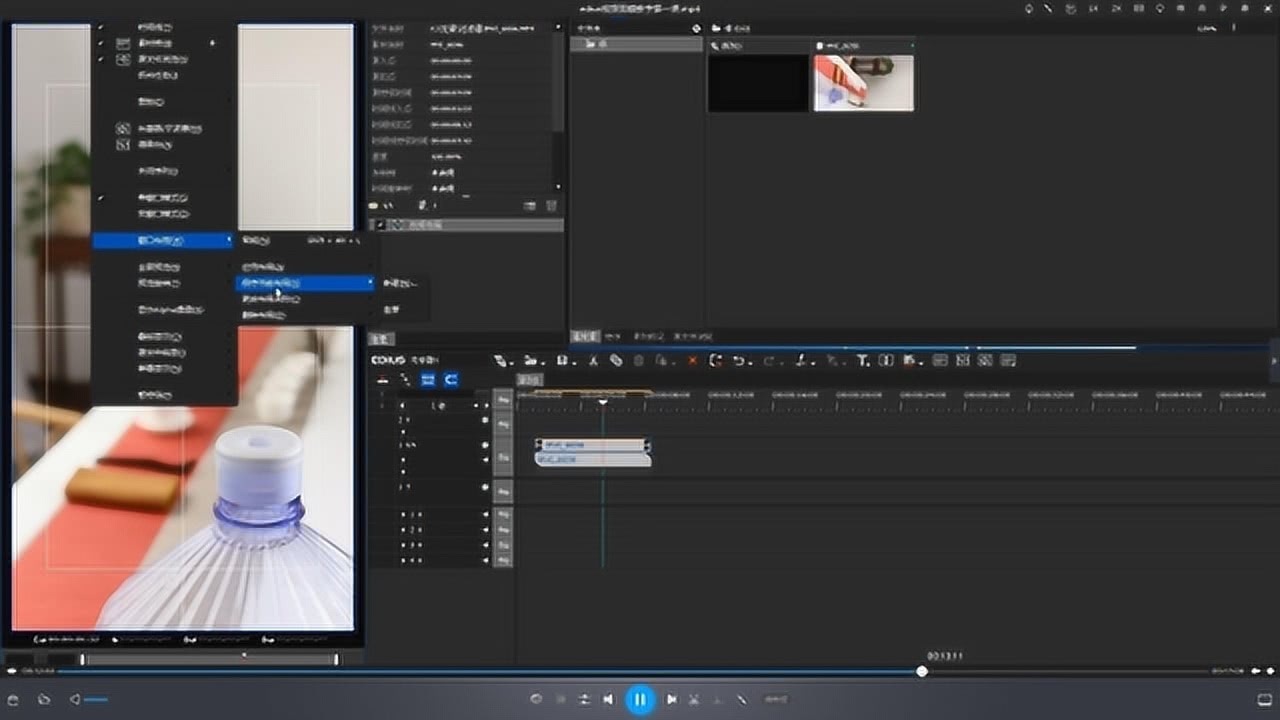Click the white playback progress handle
Image resolution: width=1280 pixels, height=720 pixels.
point(922,671)
